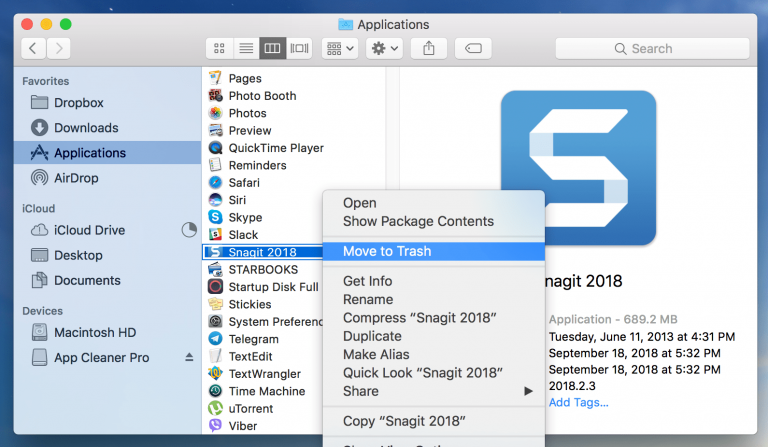The width and height of the screenshot is (768, 447).
Task: Select STARBOOKS app
Action: pos(263,269)
